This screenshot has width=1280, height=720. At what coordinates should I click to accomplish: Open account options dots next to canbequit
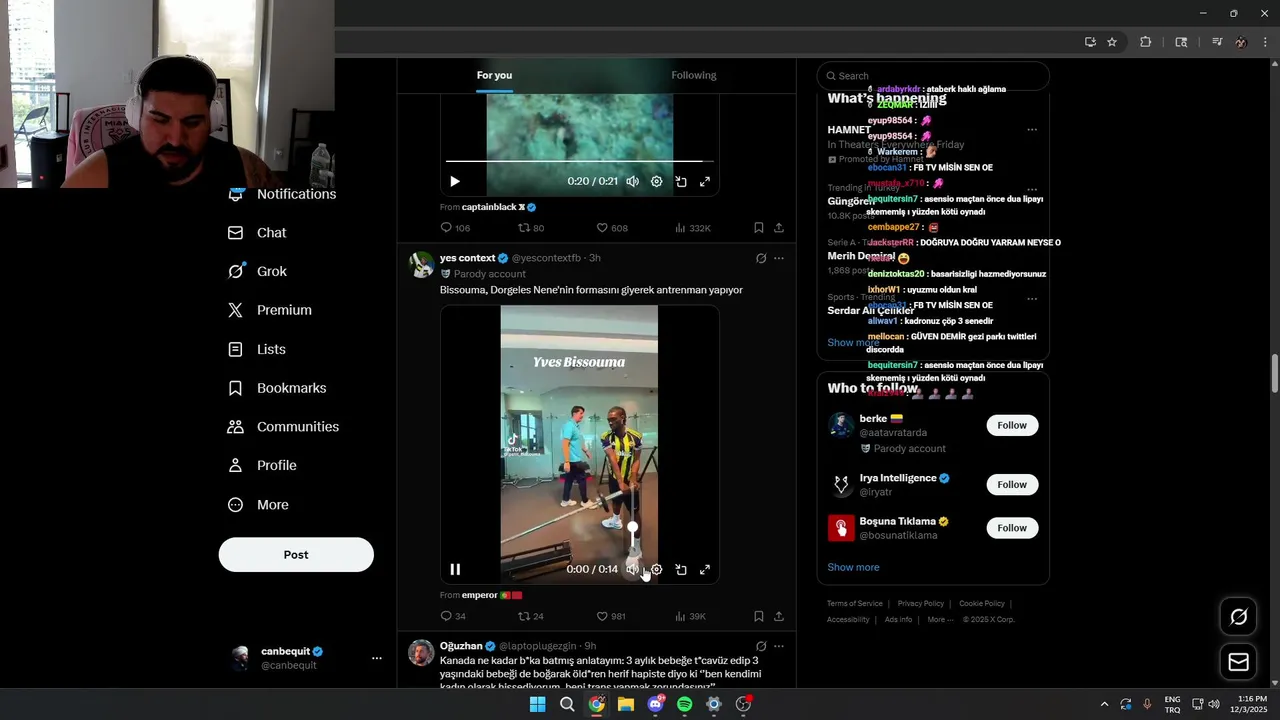377,658
